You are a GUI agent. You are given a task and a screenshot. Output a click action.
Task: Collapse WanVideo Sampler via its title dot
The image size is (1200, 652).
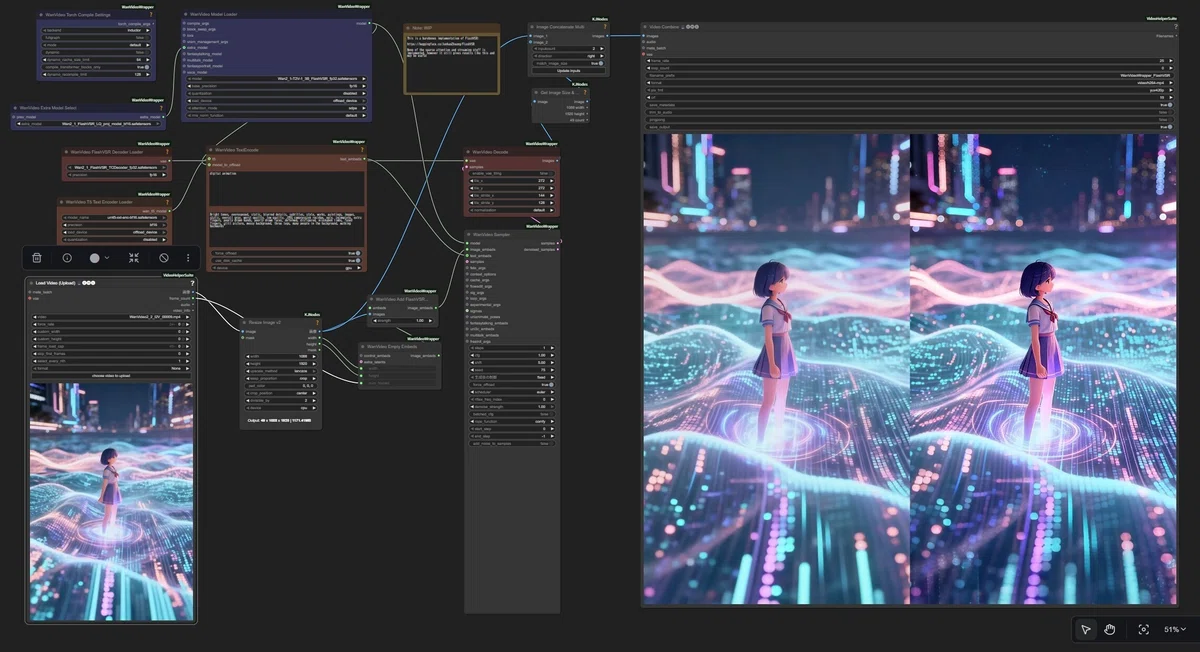point(469,233)
